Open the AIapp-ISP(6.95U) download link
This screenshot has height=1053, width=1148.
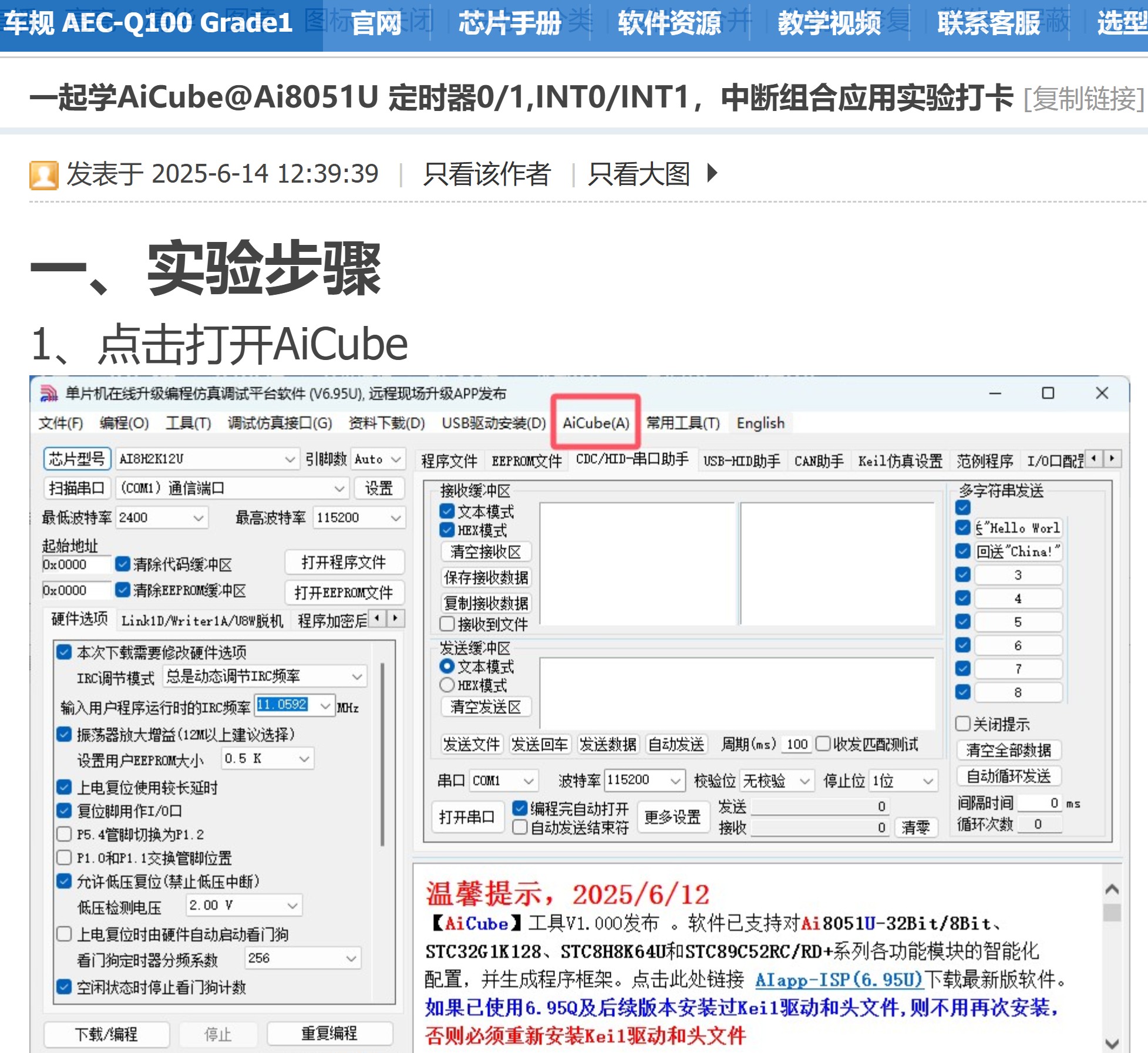point(839,980)
